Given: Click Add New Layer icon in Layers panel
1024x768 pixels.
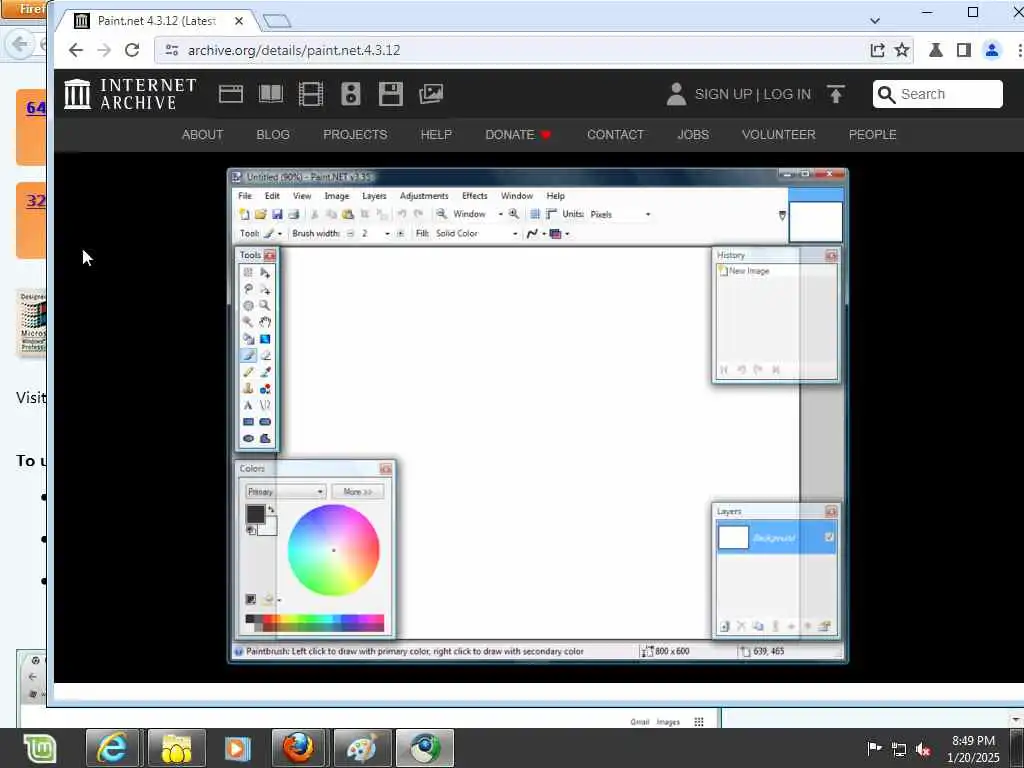Looking at the screenshot, I should [724, 626].
